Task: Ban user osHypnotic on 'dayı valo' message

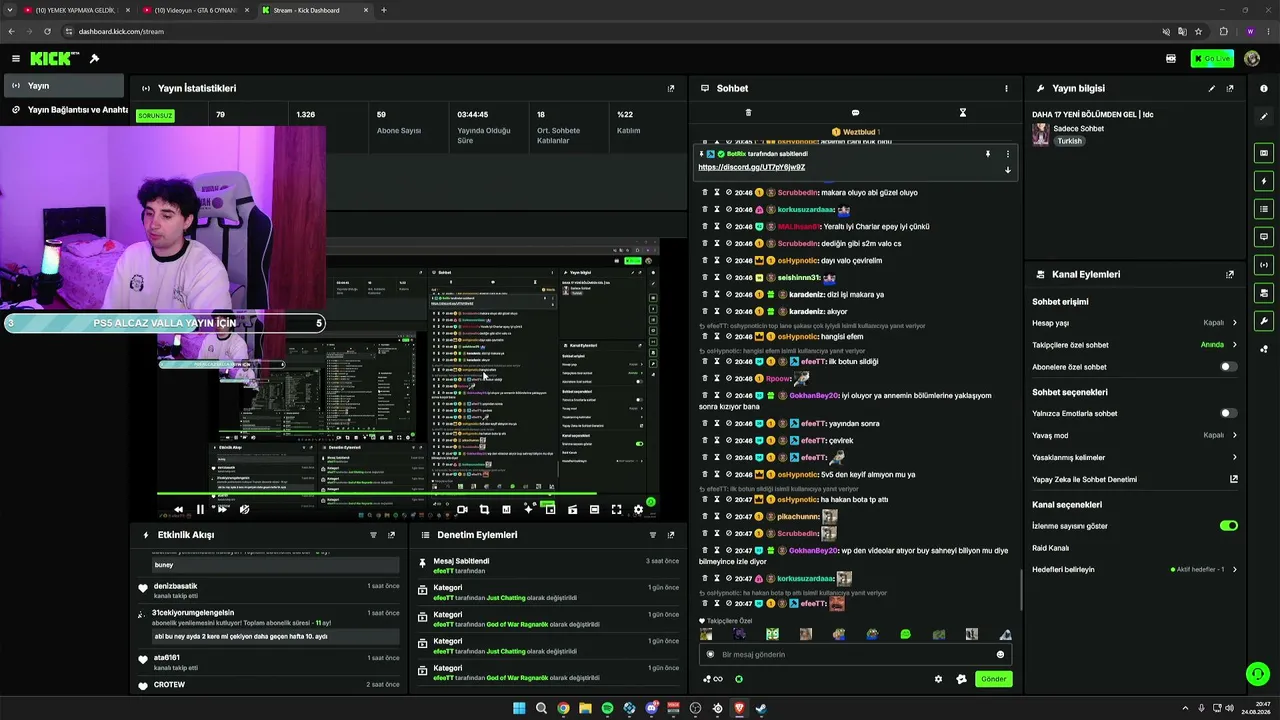Action: pos(728,260)
